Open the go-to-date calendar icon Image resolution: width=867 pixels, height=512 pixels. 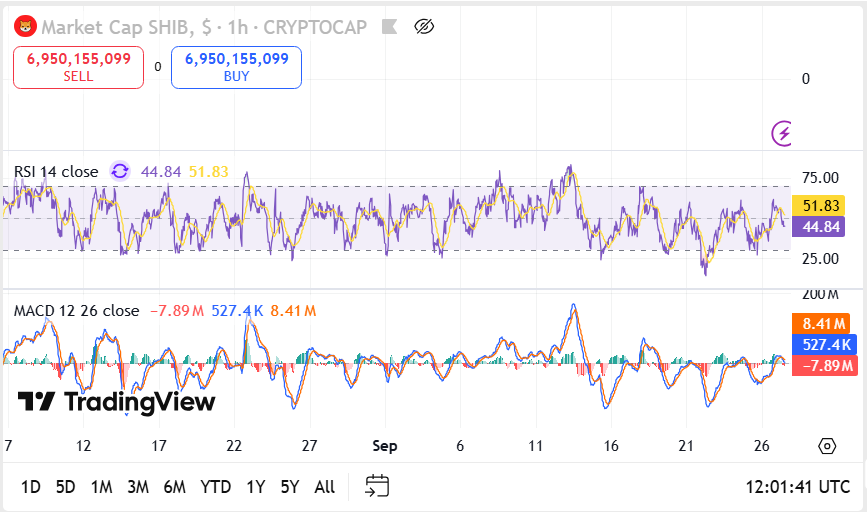(377, 487)
